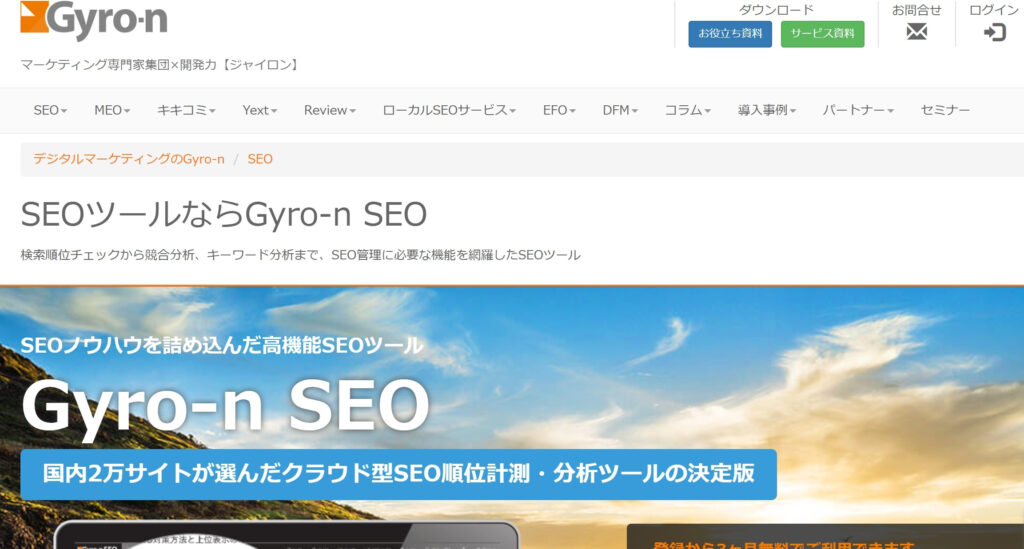Image resolution: width=1024 pixels, height=549 pixels.
Task: Expand the MEO dropdown menu
Action: (x=112, y=110)
